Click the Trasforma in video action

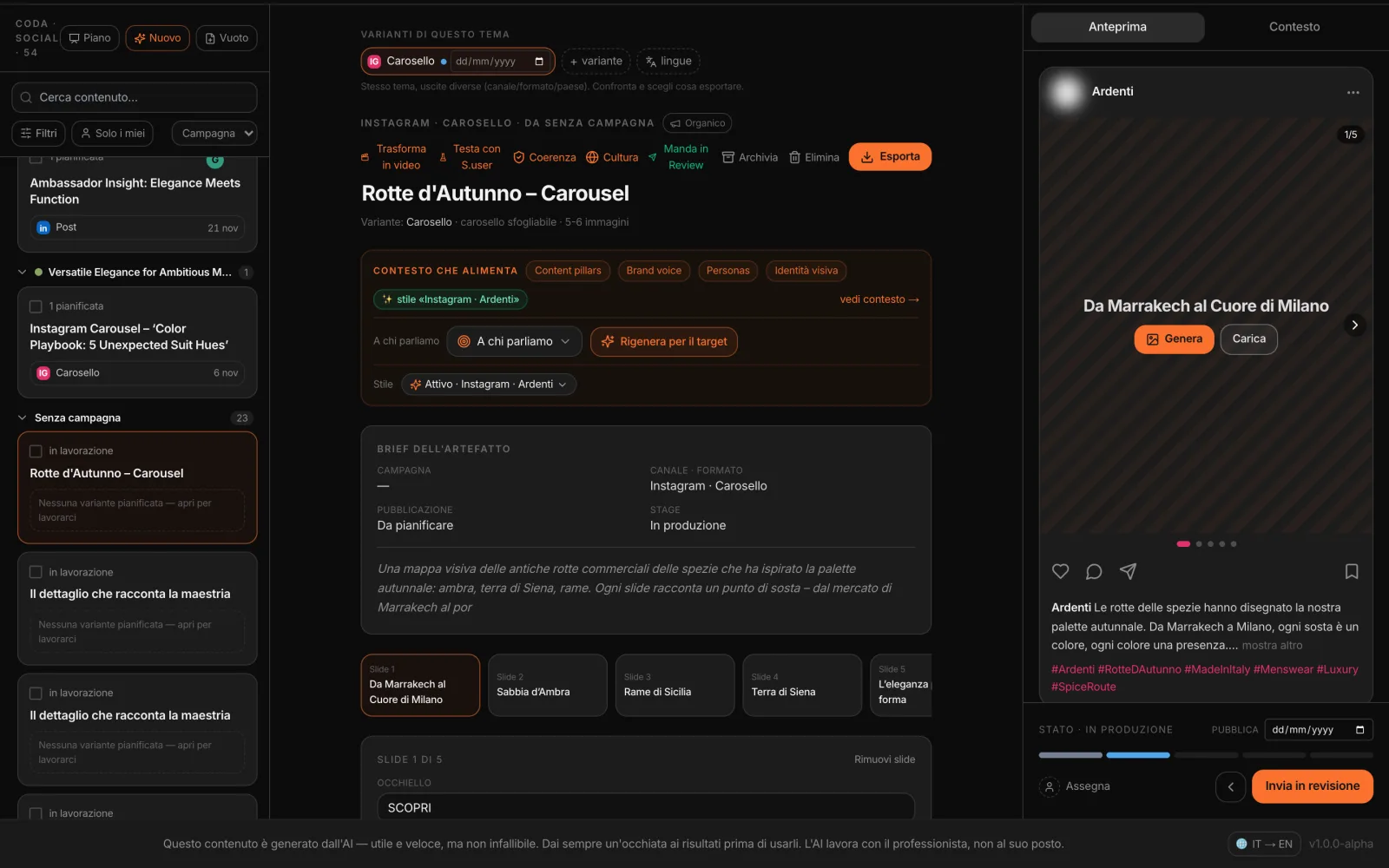[393, 157]
